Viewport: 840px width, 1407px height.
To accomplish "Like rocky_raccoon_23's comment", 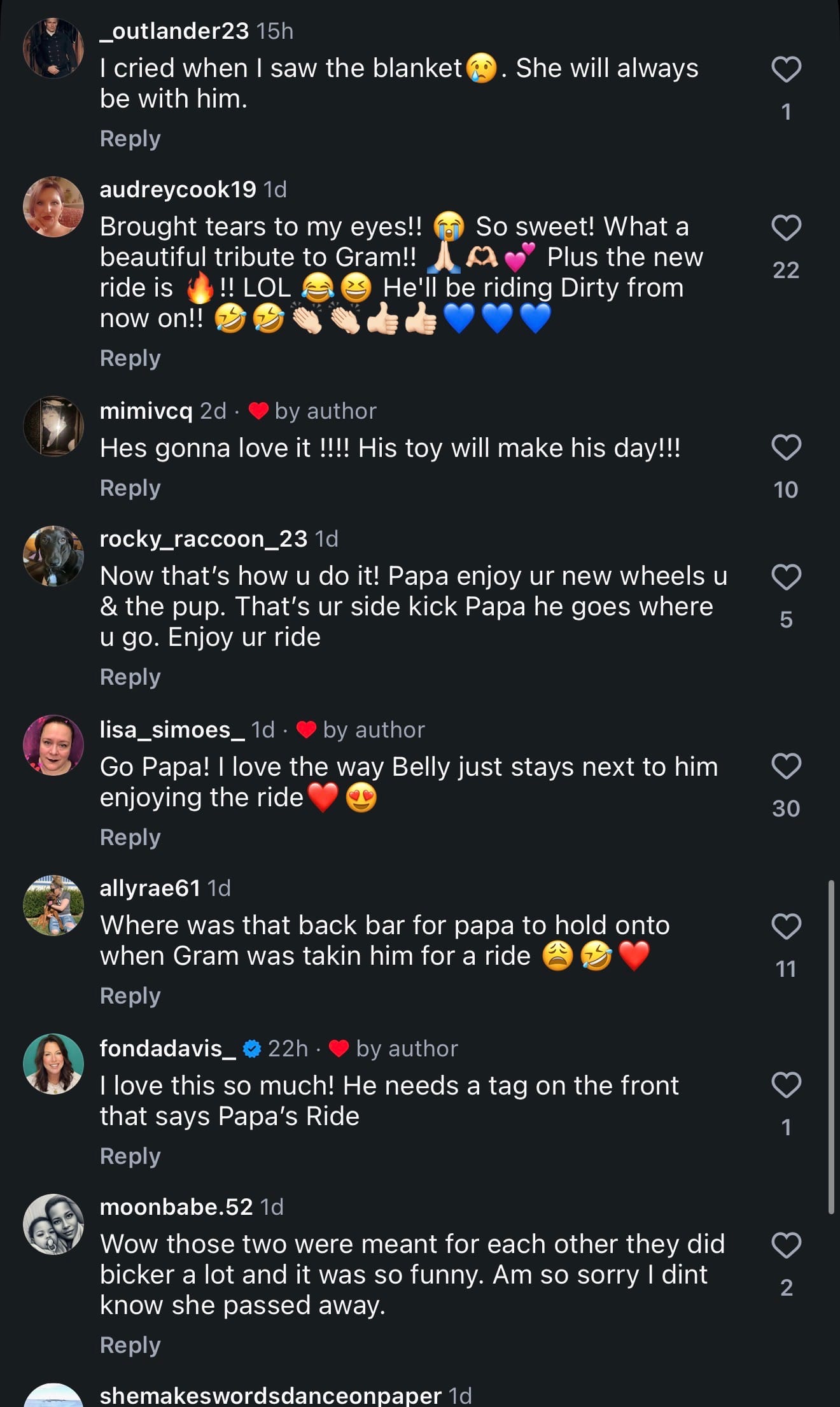I will click(786, 577).
